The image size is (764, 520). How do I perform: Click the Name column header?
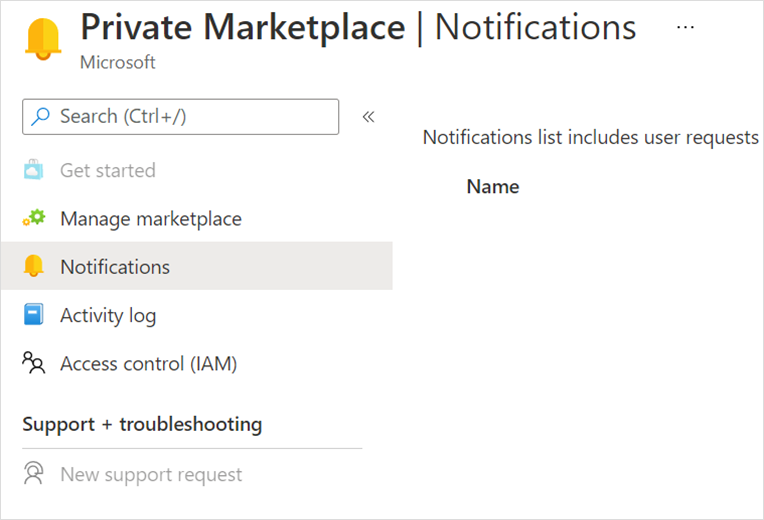pyautogui.click(x=493, y=187)
